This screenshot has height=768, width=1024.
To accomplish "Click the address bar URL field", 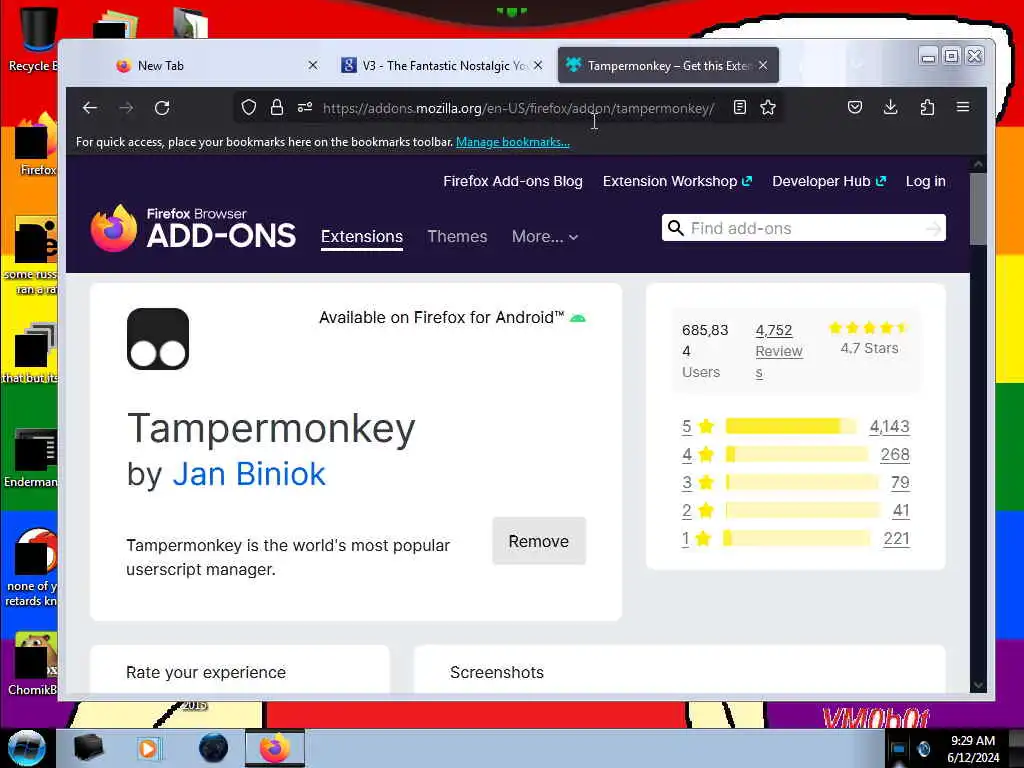I will [x=519, y=108].
